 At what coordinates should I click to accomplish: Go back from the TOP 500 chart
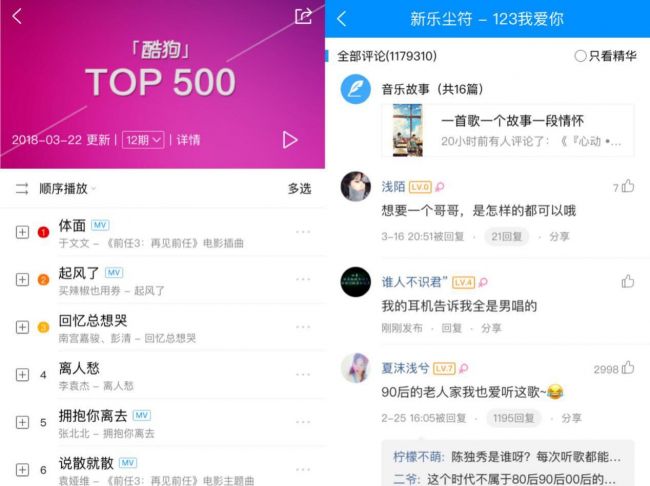(17, 17)
